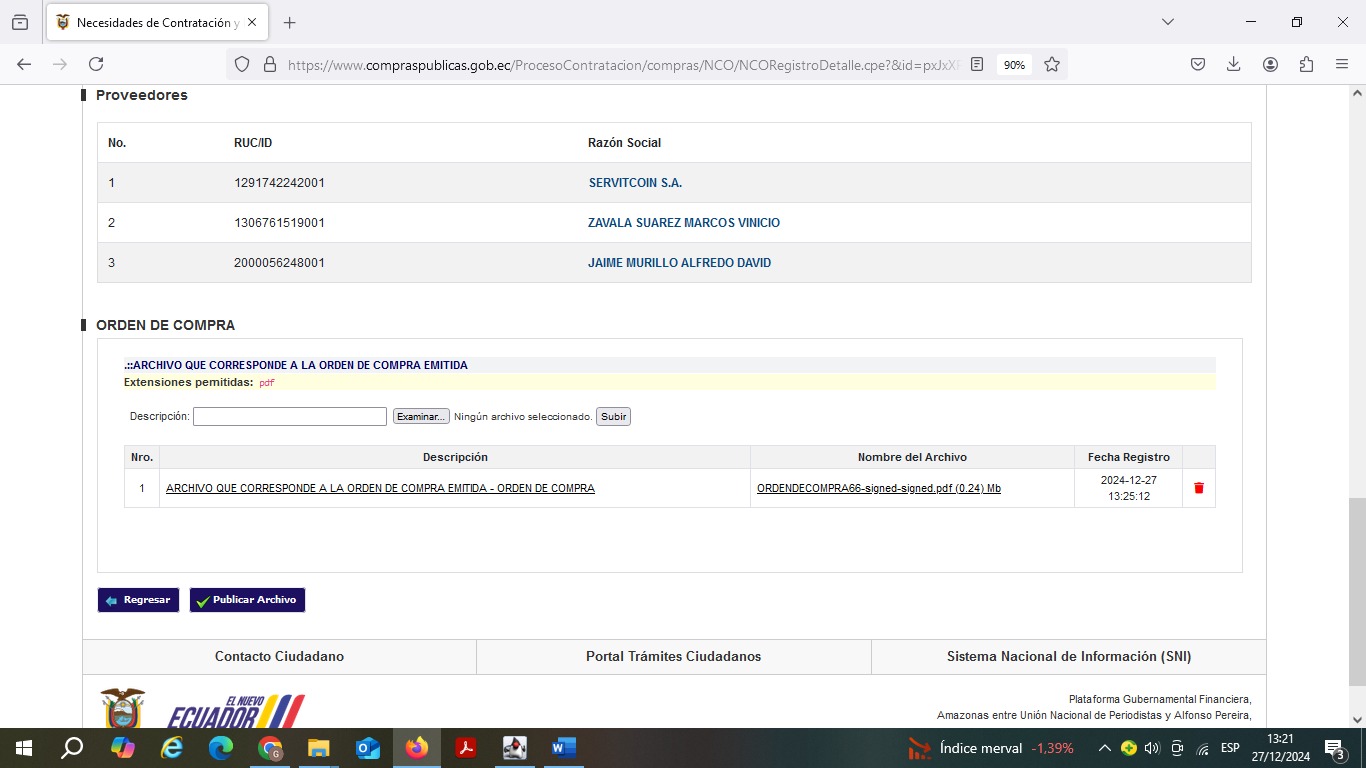Click the Regresar button

138,600
